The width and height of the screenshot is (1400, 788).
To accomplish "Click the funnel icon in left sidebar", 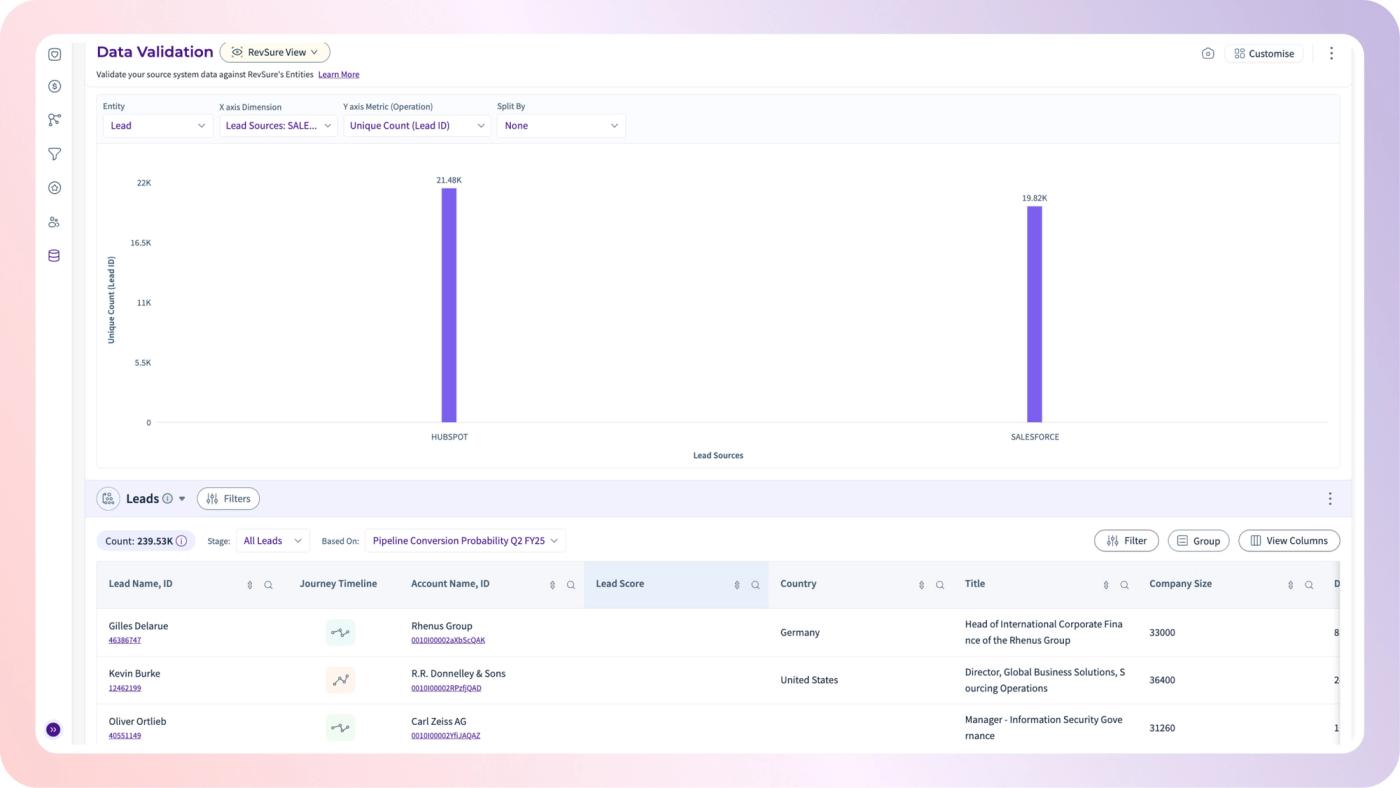I will coord(54,154).
